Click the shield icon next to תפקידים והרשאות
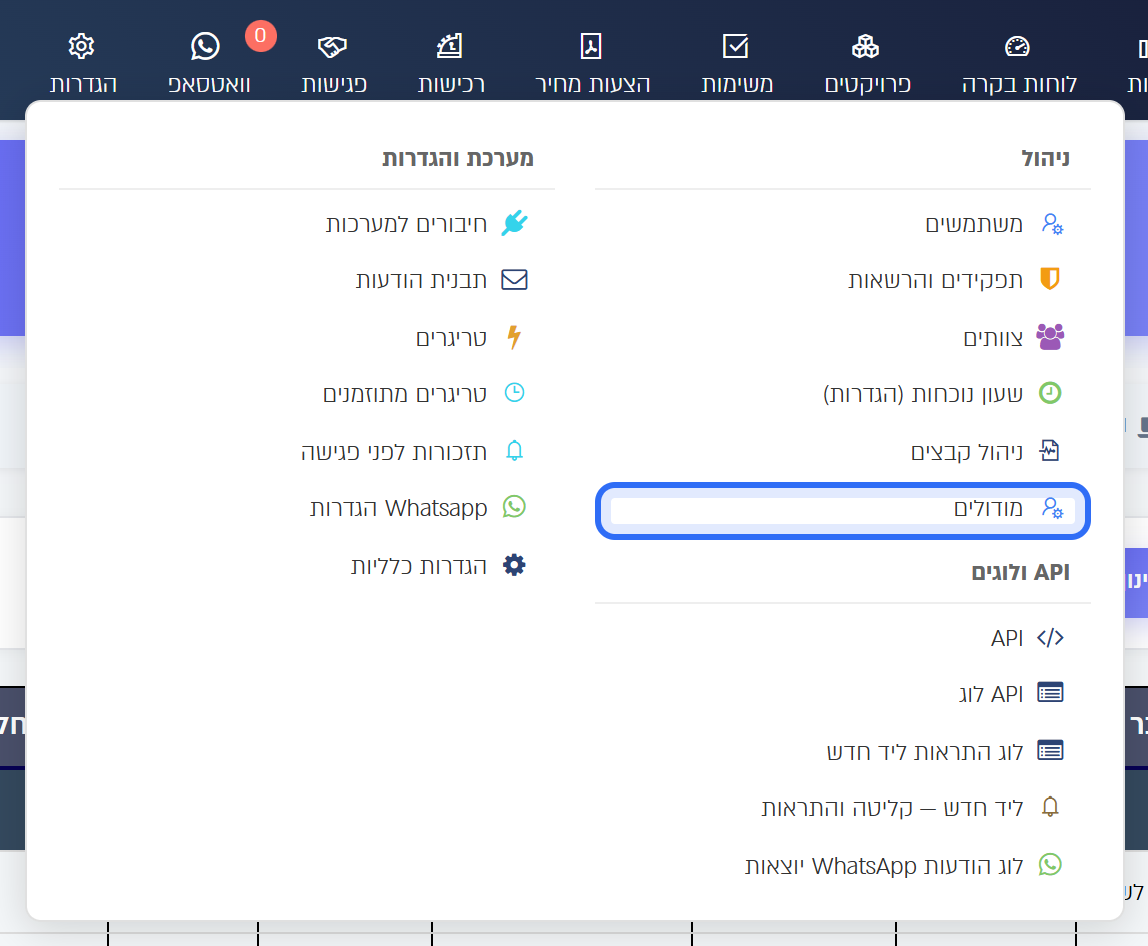The height and width of the screenshot is (946, 1148). point(1050,279)
